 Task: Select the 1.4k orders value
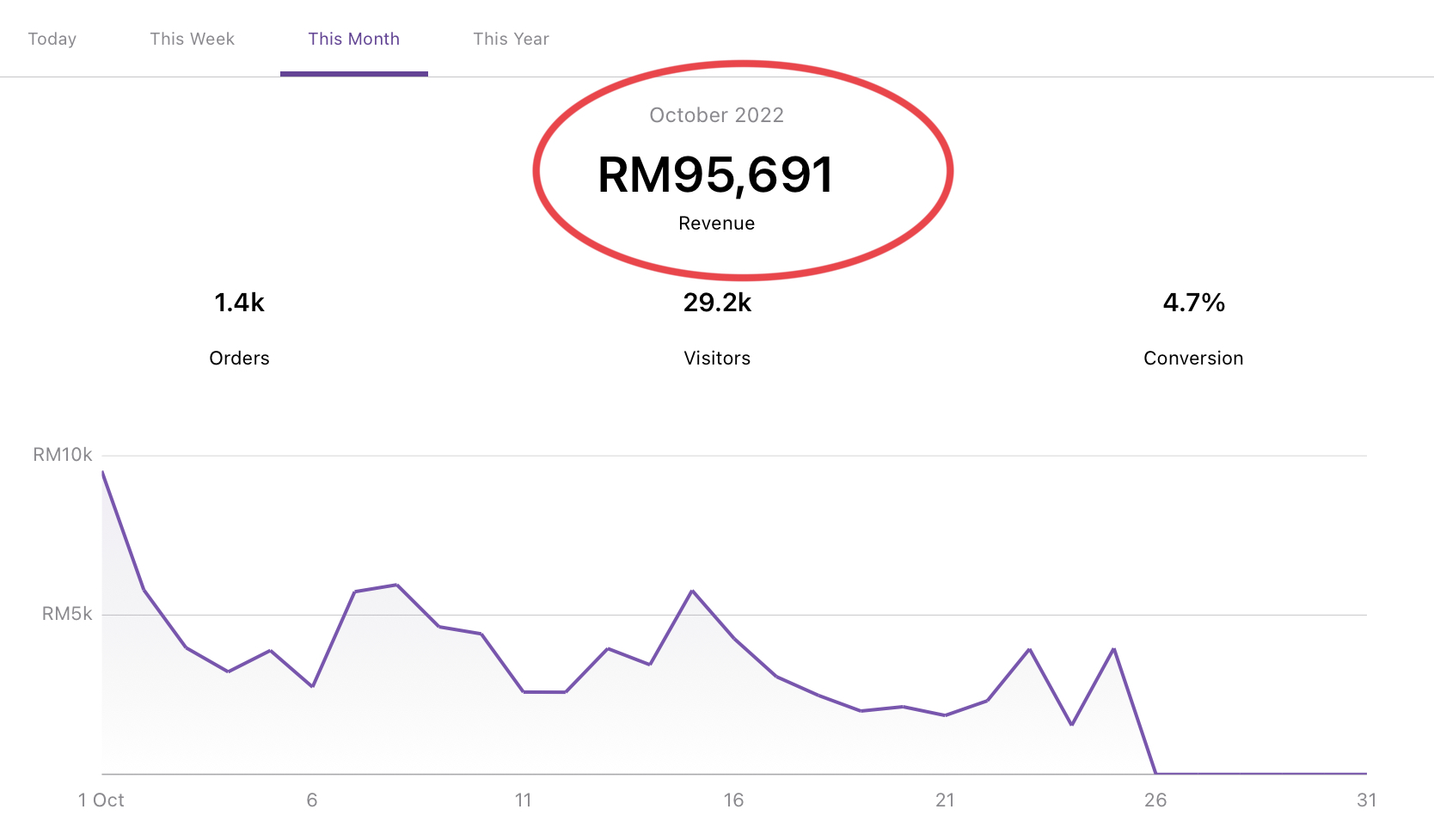(x=239, y=303)
